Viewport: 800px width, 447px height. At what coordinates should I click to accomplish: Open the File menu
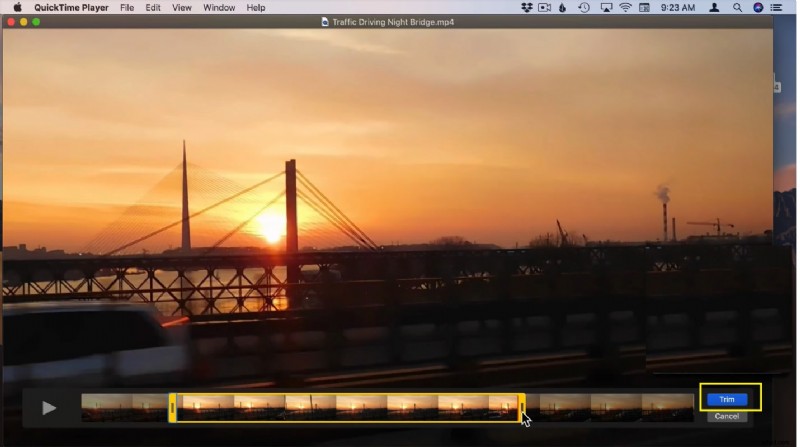tap(127, 7)
